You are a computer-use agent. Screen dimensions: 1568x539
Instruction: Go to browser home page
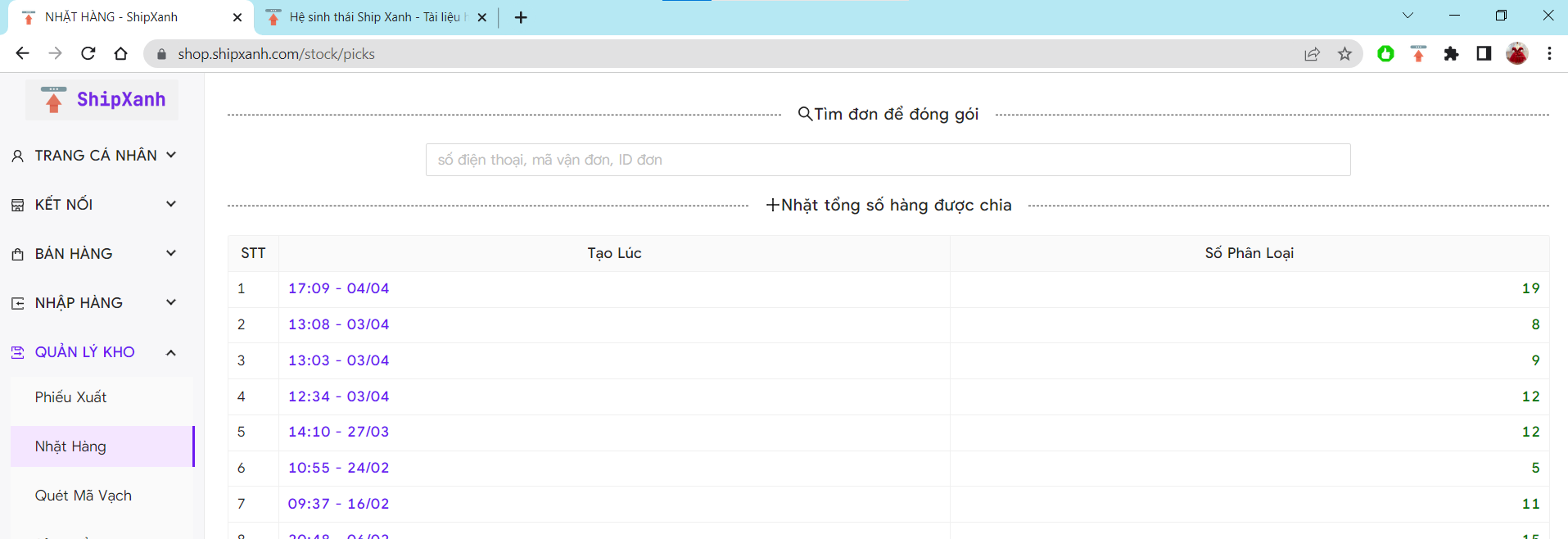point(121,54)
